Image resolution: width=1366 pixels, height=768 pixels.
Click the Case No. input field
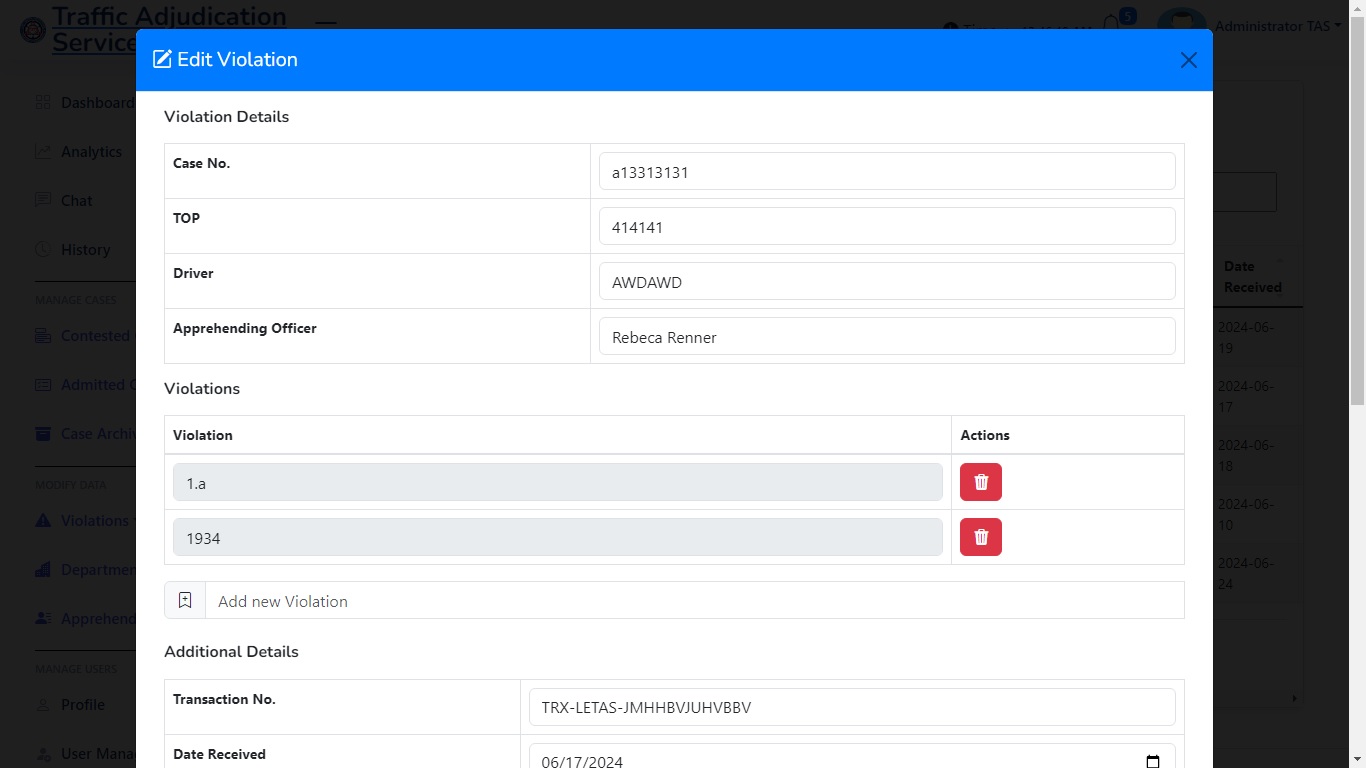[x=886, y=171]
